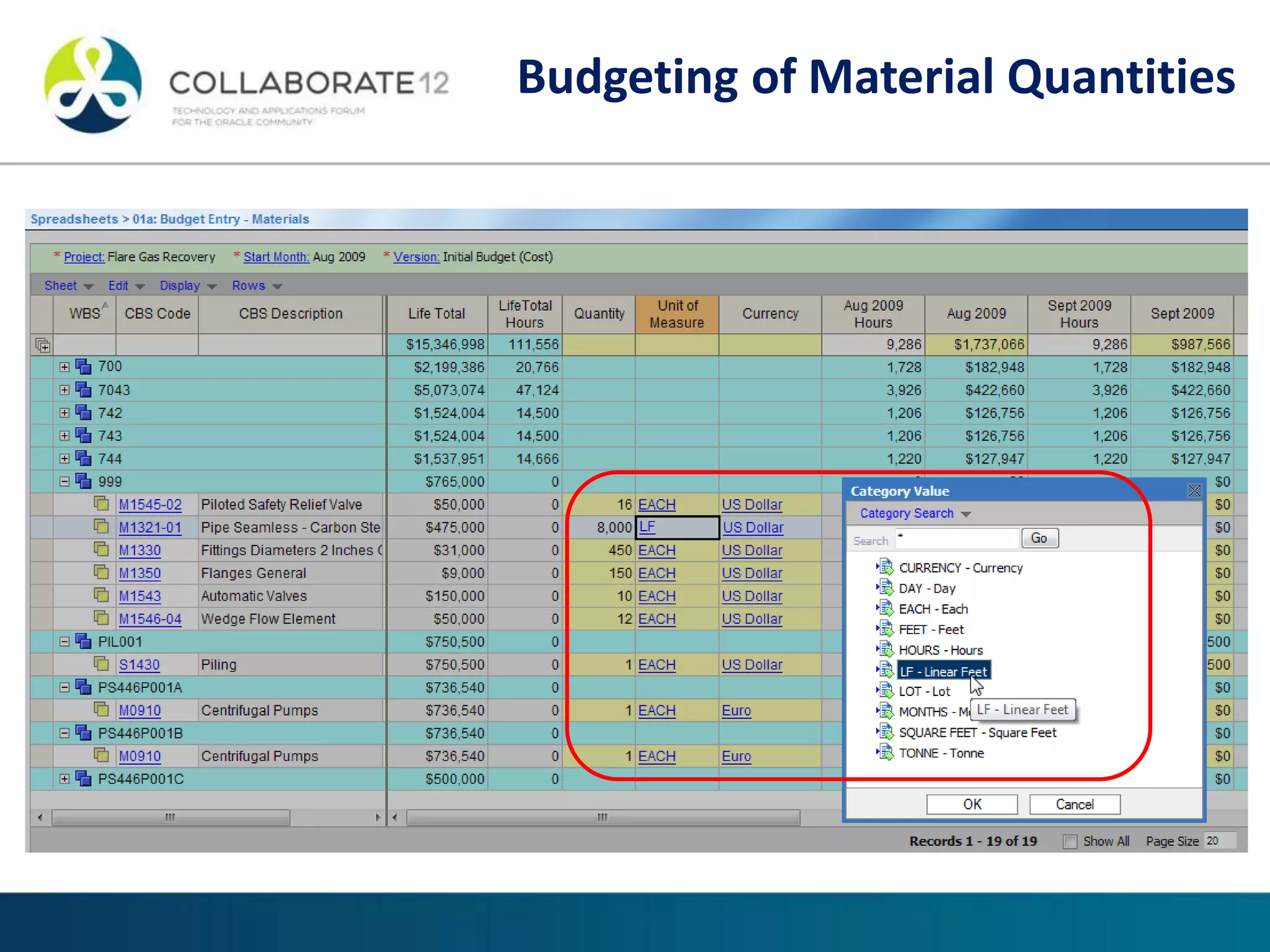
Task: Click the right pane horizontal scrollbar thumb
Action: tap(603, 818)
